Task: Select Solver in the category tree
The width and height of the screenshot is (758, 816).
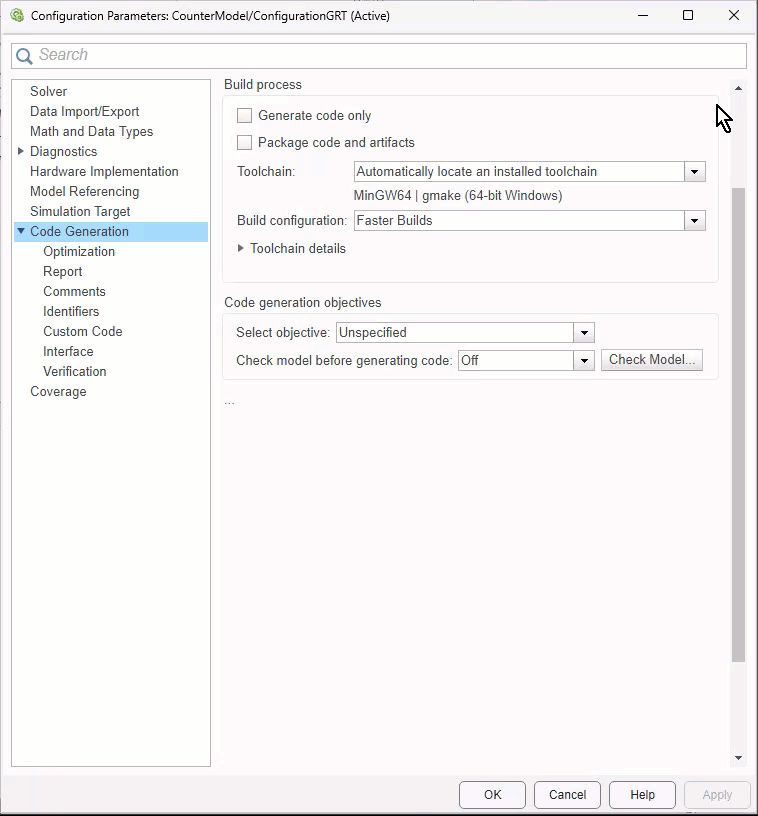Action: pyautogui.click(x=48, y=92)
